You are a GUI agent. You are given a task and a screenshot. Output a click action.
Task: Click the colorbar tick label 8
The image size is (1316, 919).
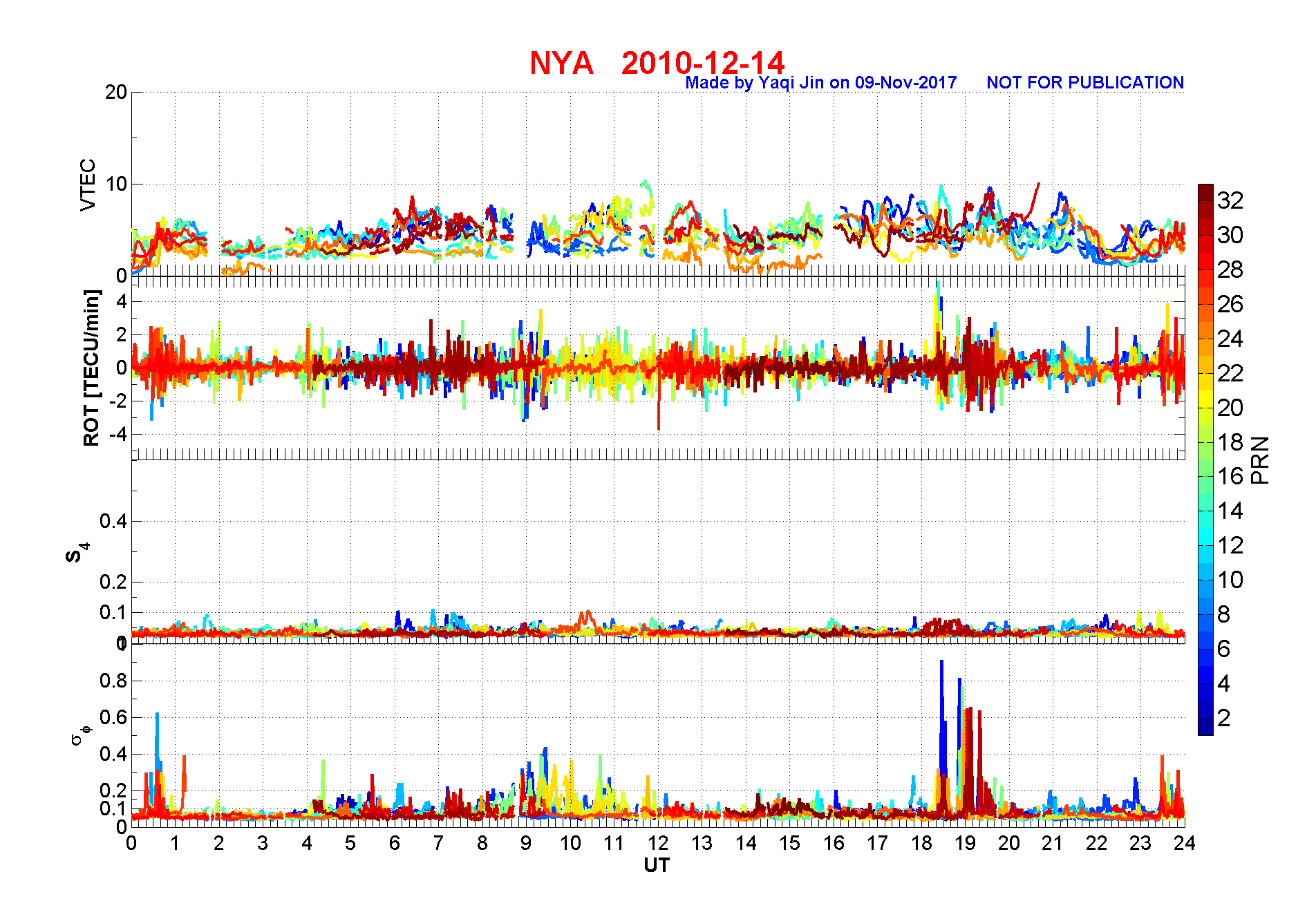(x=1224, y=614)
